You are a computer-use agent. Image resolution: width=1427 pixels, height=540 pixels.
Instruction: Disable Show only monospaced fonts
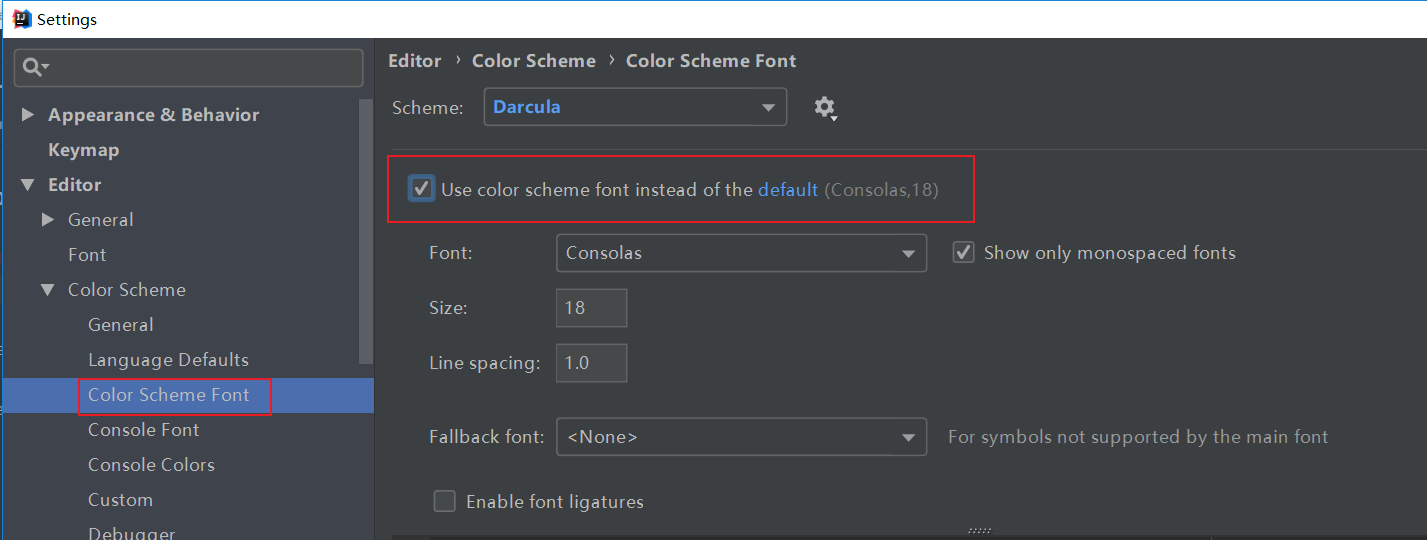[963, 253]
